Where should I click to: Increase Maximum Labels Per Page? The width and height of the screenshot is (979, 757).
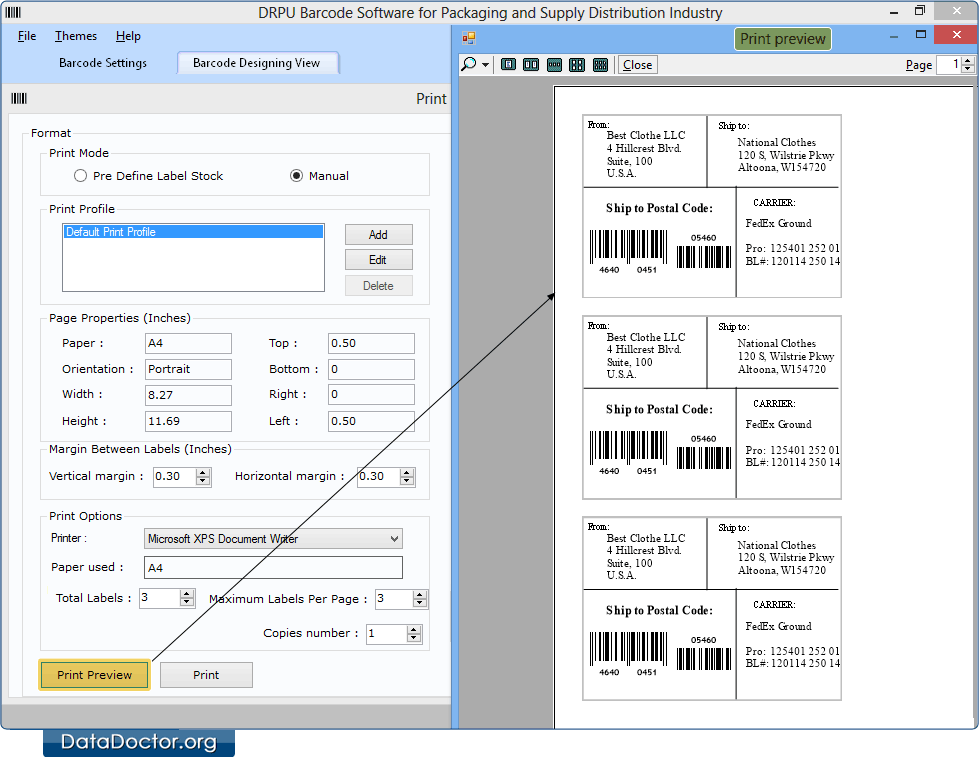[x=420, y=595]
